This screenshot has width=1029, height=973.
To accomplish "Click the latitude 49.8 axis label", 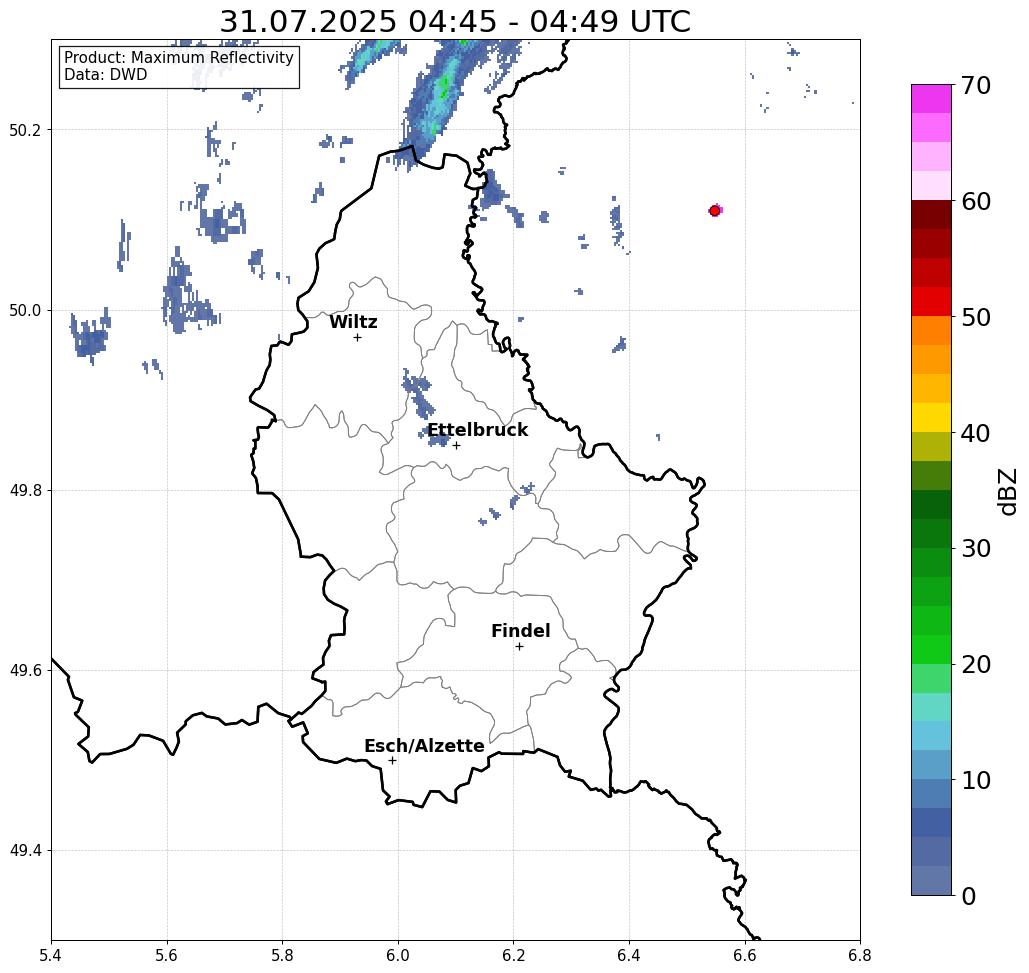I will (x=25, y=490).
